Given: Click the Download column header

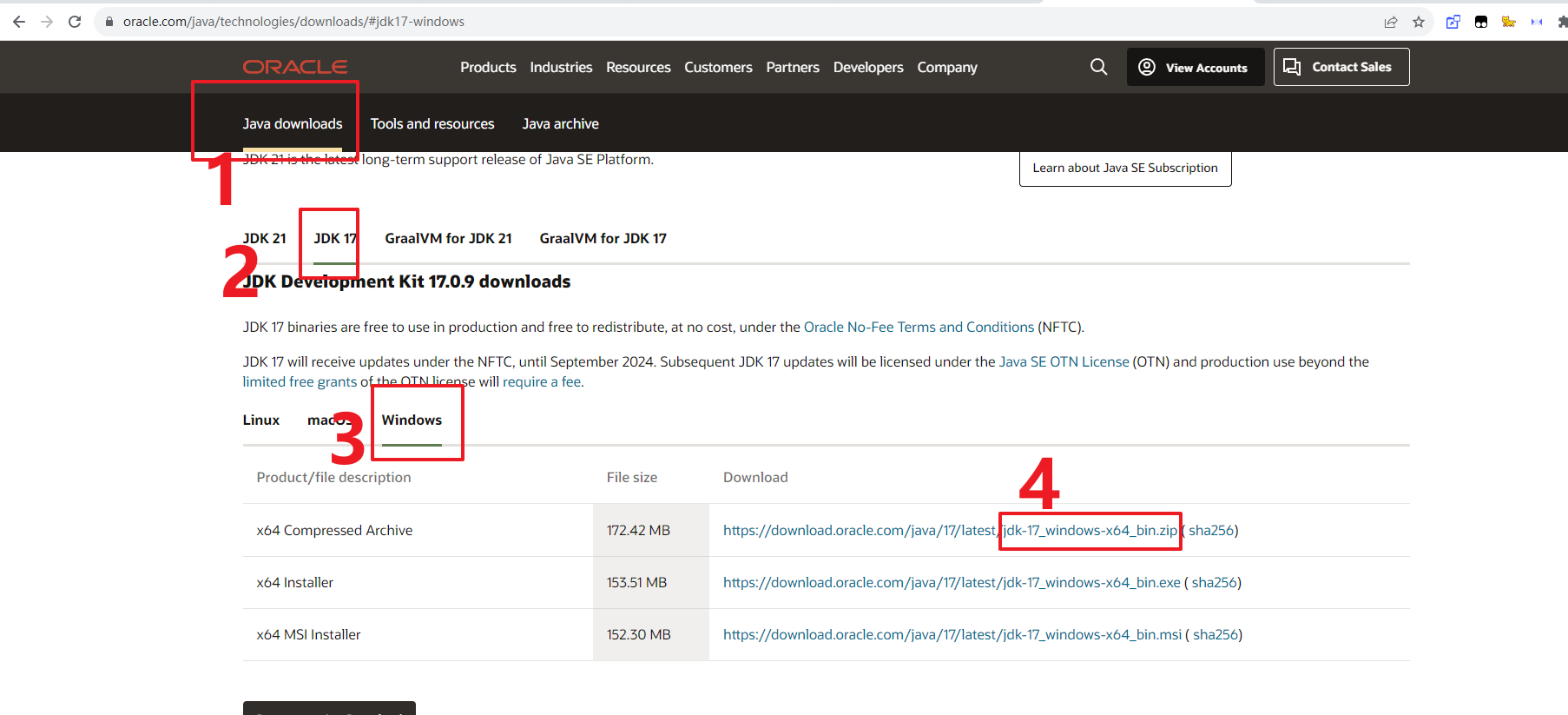Looking at the screenshot, I should point(755,477).
